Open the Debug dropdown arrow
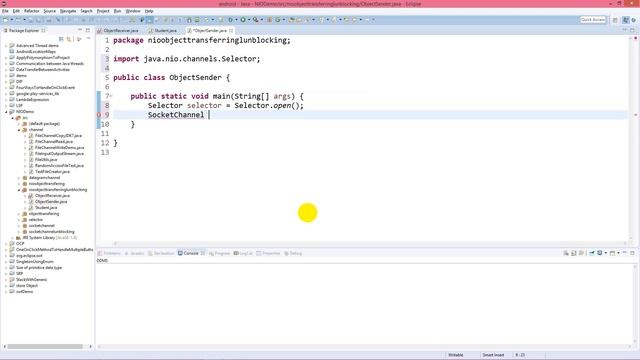This screenshot has width=640, height=360. tap(236, 20)
